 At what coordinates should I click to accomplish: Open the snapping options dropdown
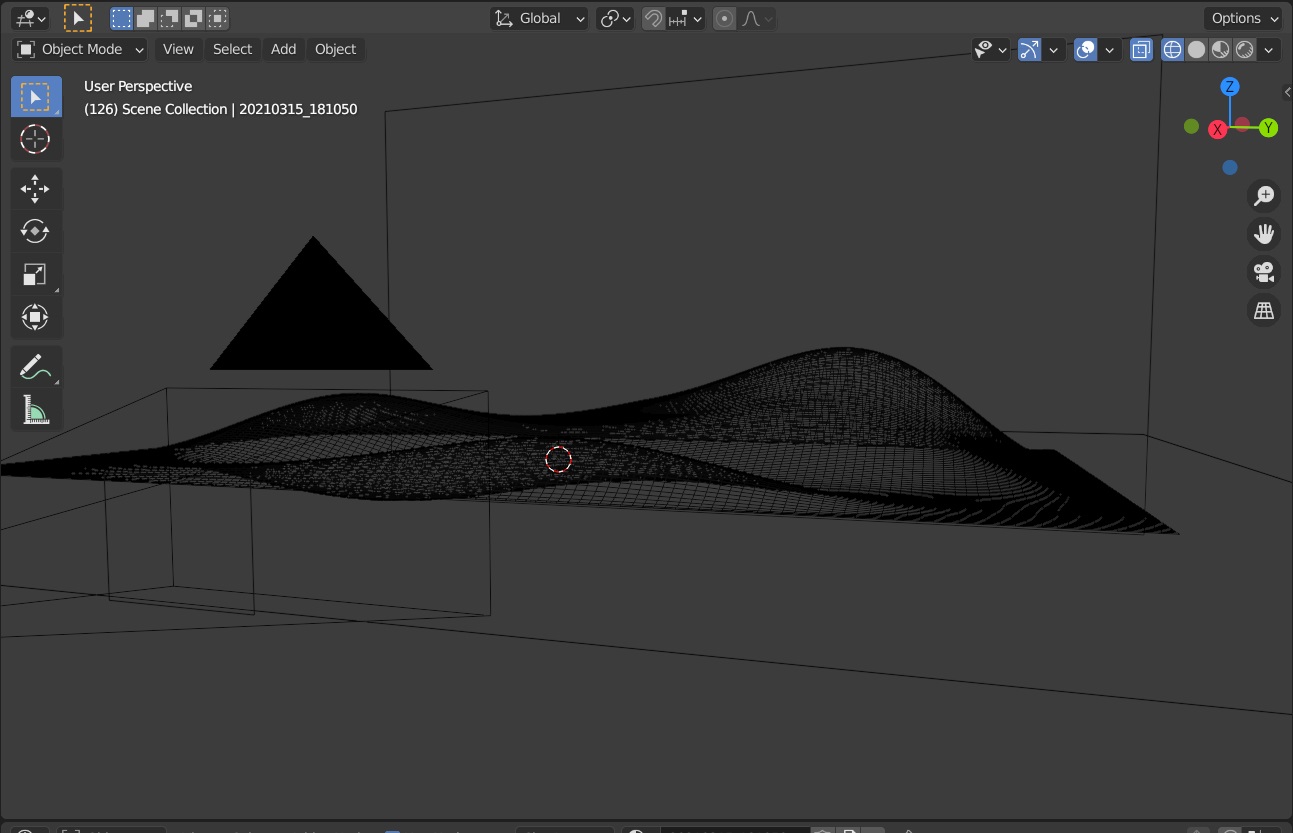pos(686,18)
